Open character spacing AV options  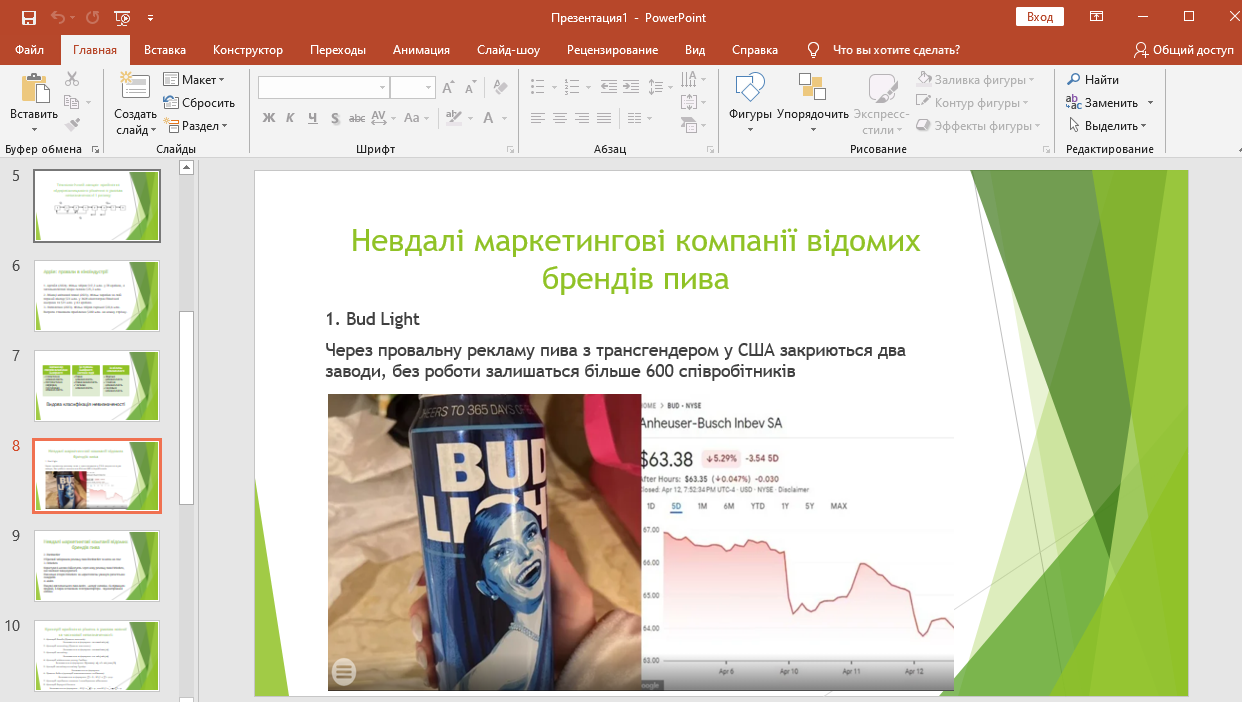click(380, 118)
